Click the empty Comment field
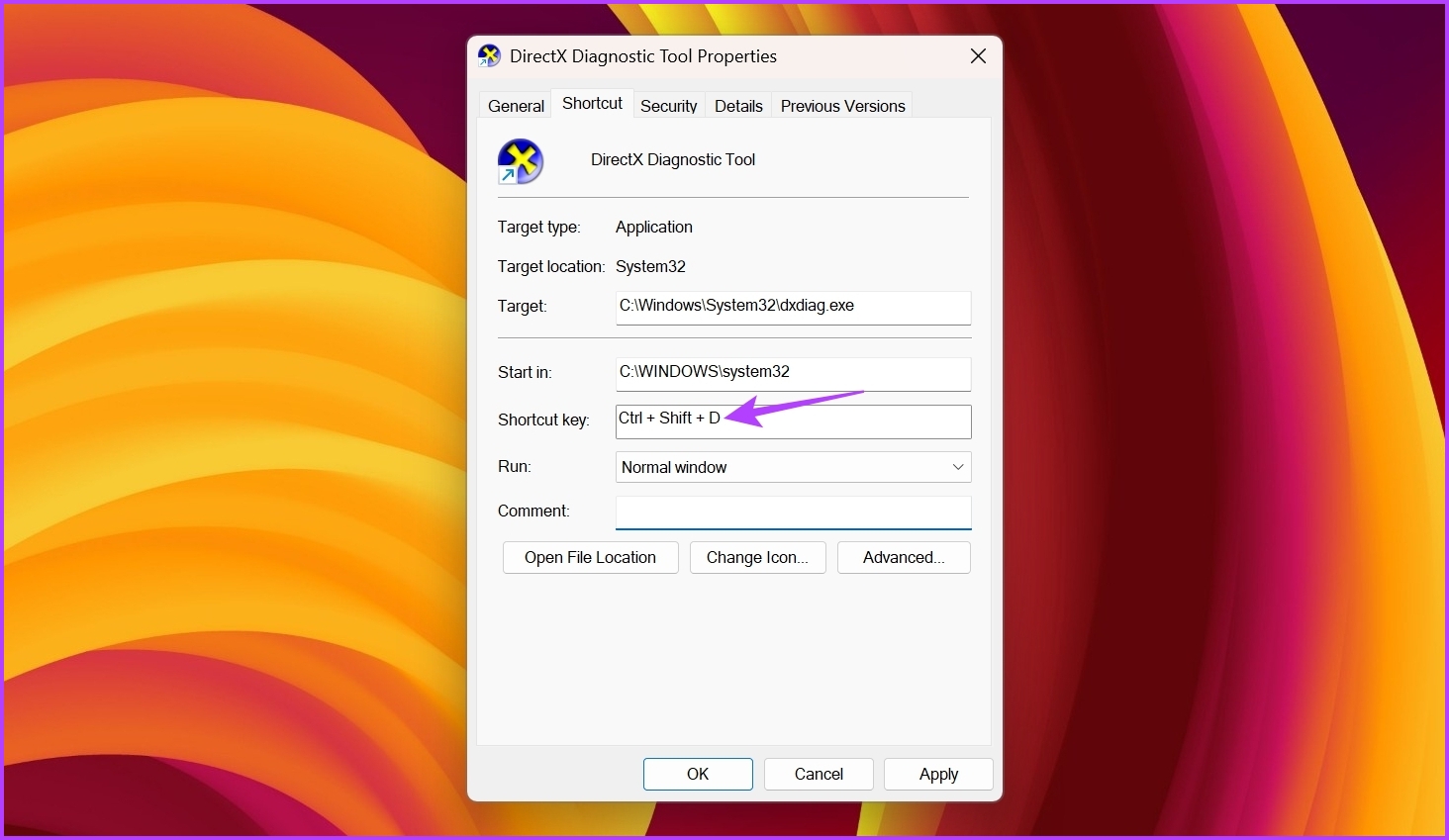 792,512
